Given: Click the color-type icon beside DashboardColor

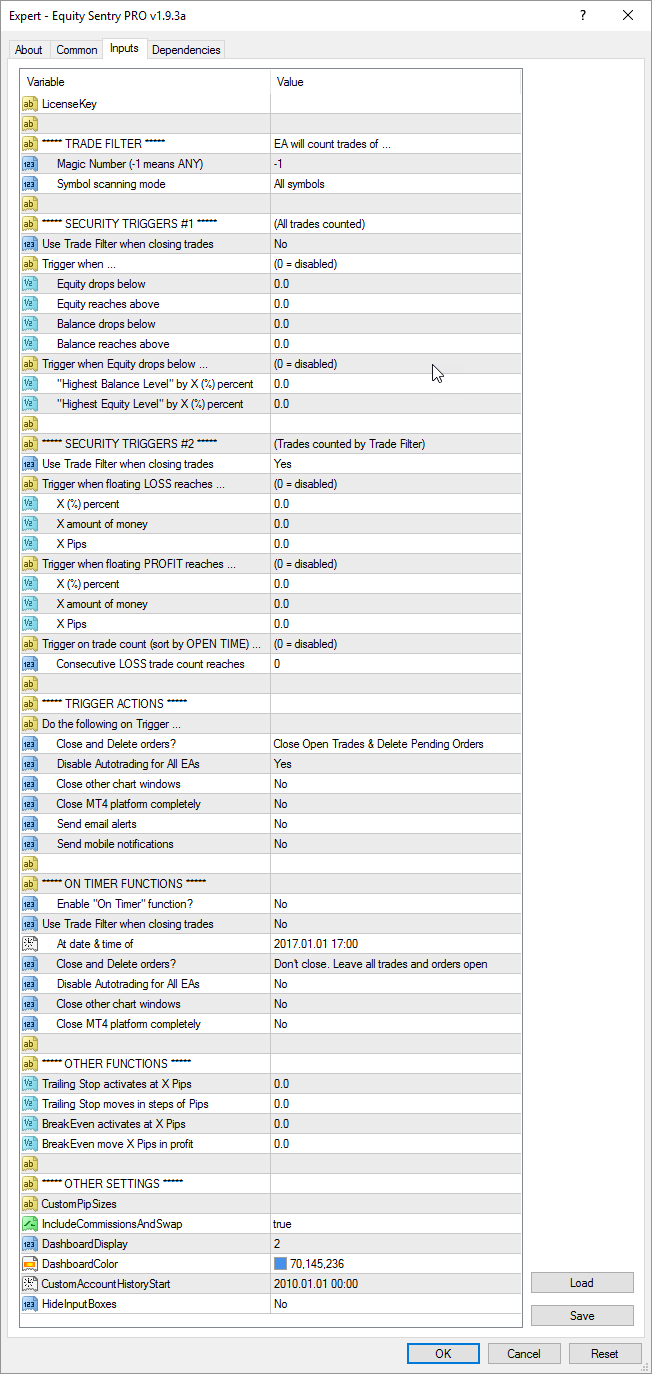Looking at the screenshot, I should click(29, 1264).
